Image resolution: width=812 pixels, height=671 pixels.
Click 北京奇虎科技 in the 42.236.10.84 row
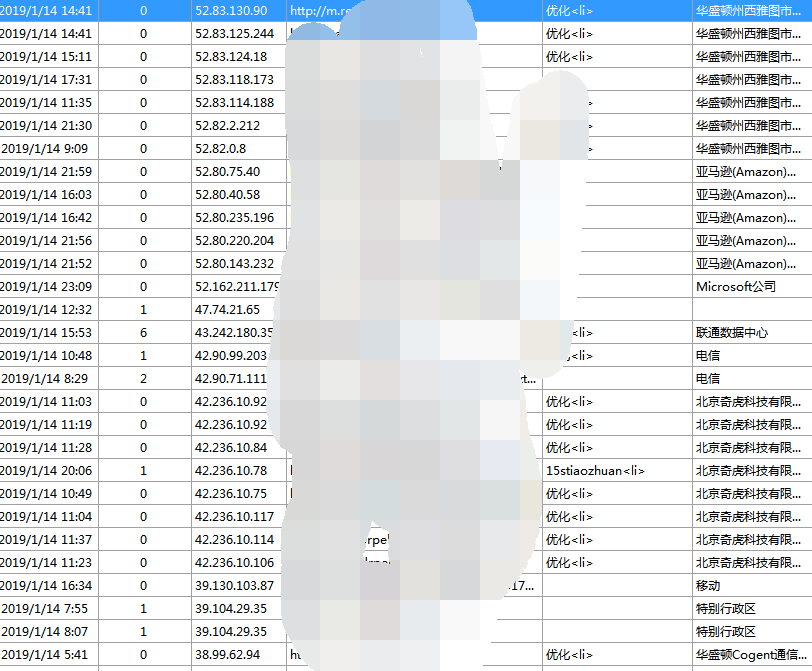click(x=749, y=448)
